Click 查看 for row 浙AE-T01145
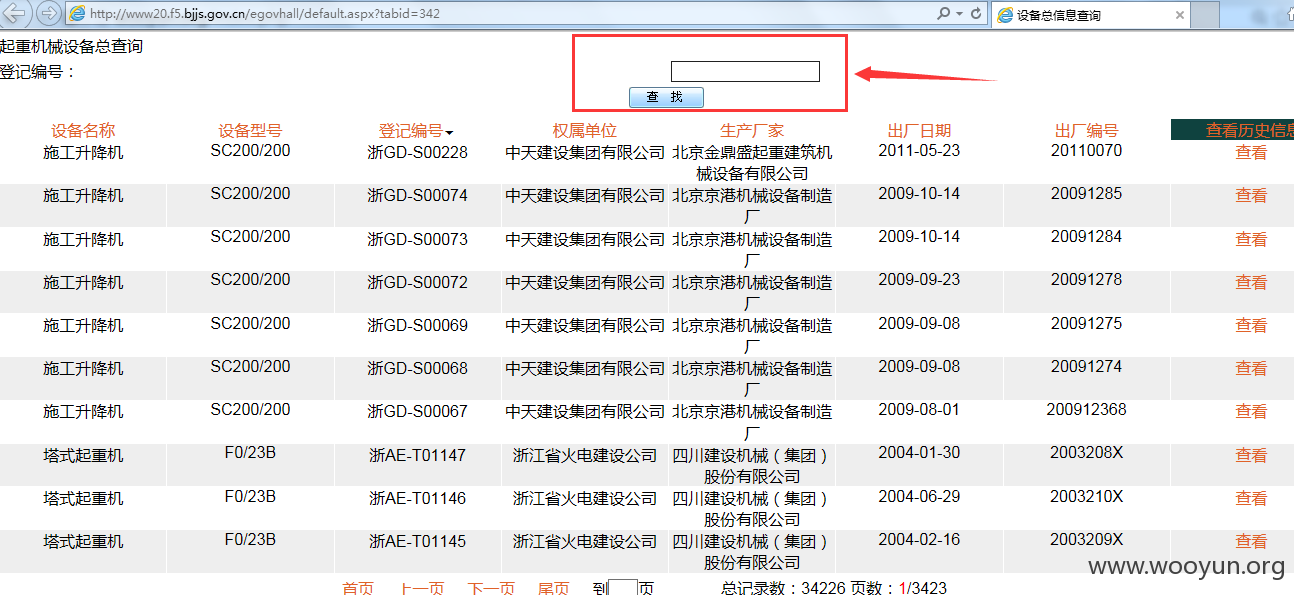1294x595 pixels. tap(1251, 541)
